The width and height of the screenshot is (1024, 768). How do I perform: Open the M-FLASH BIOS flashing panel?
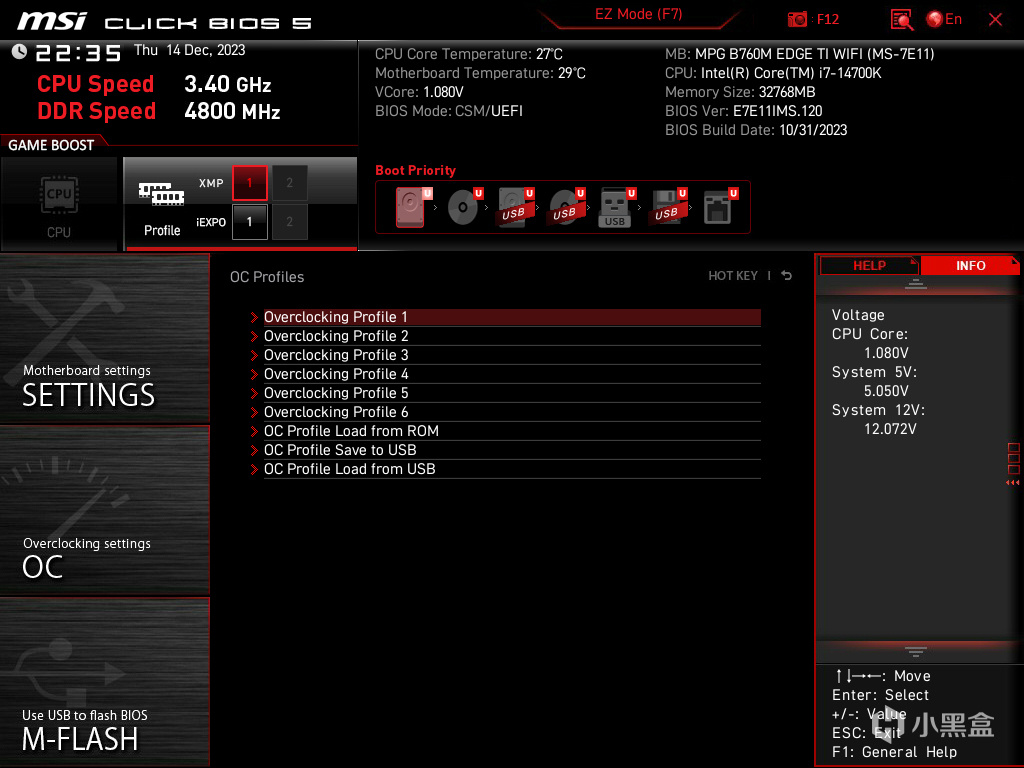point(104,682)
